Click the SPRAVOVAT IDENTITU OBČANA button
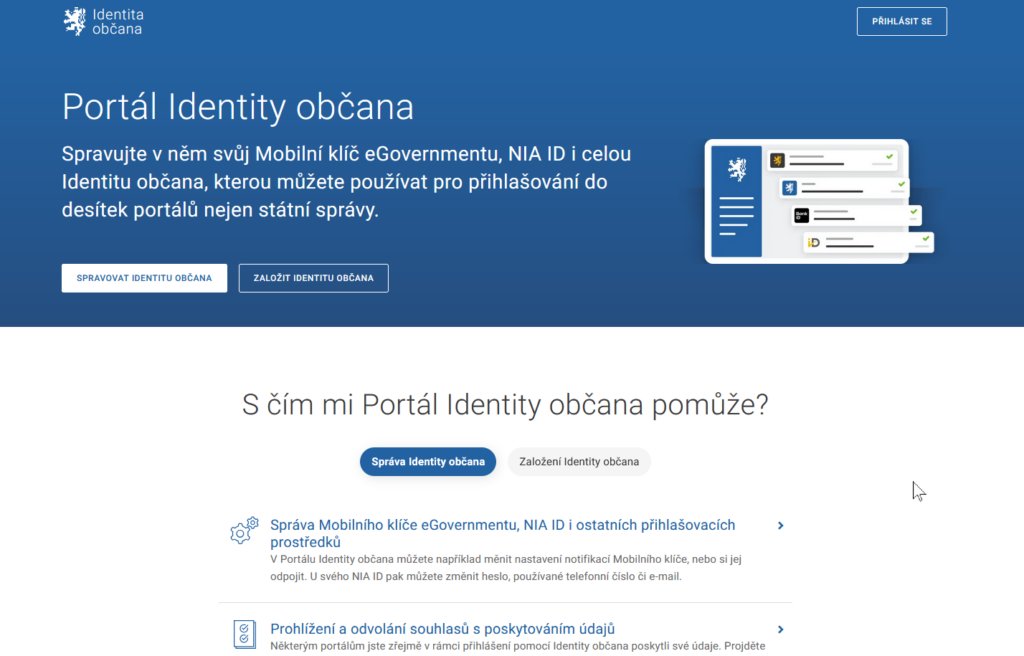Image resolution: width=1024 pixels, height=656 pixels. click(144, 278)
